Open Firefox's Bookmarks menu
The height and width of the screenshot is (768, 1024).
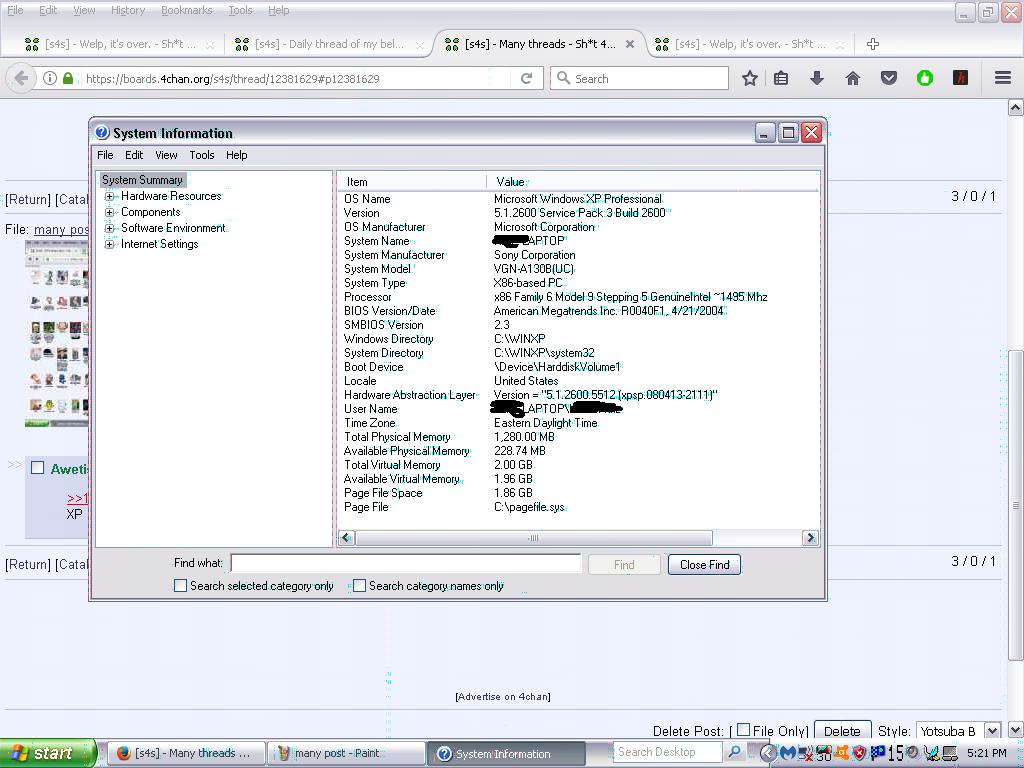pyautogui.click(x=187, y=10)
